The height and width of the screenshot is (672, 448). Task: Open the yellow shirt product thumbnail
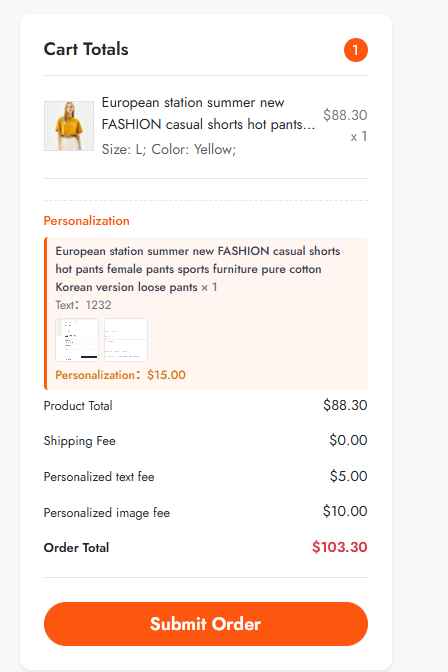(69, 126)
